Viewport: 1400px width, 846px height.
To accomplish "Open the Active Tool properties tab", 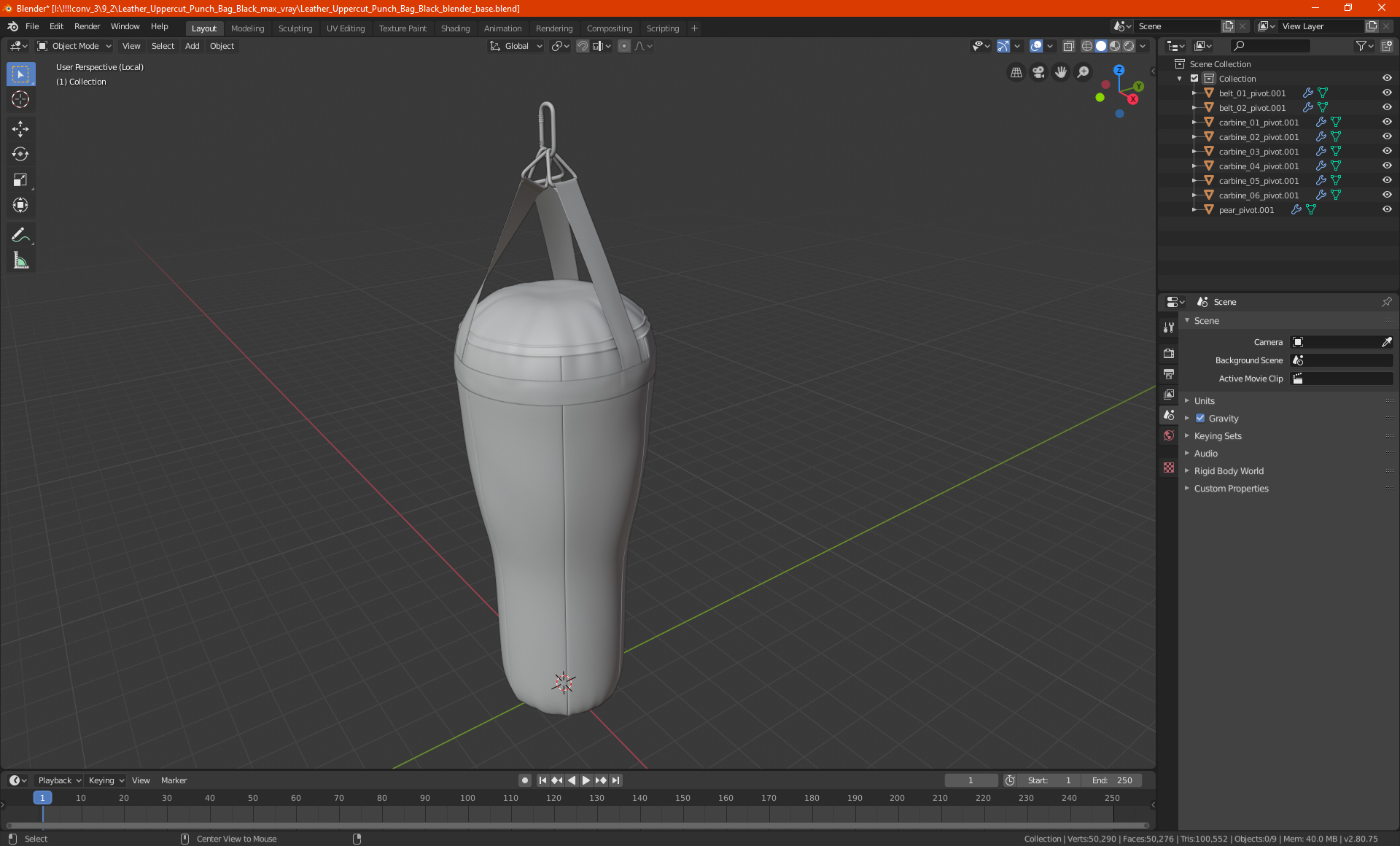I will click(1169, 327).
